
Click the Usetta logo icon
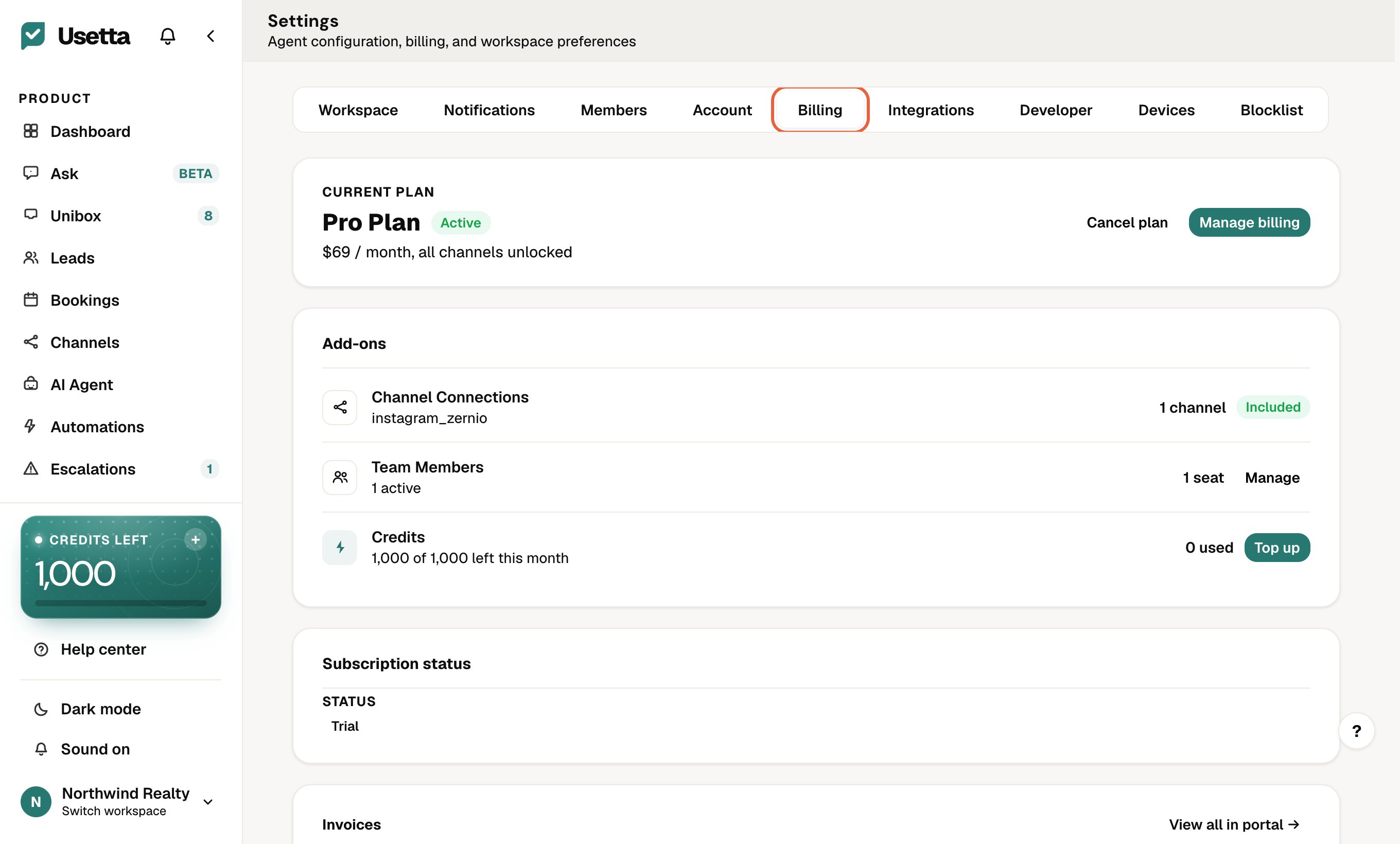tap(33, 36)
